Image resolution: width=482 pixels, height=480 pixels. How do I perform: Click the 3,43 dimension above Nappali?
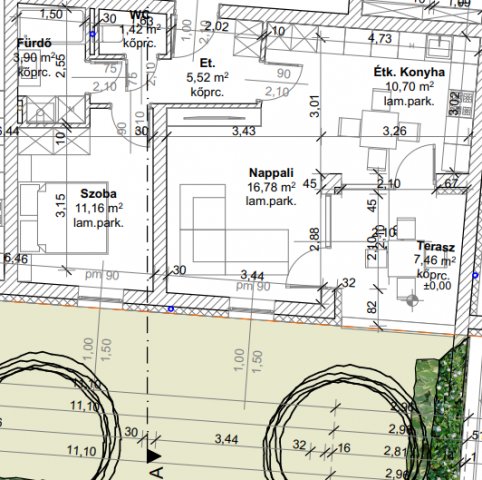coord(244,131)
